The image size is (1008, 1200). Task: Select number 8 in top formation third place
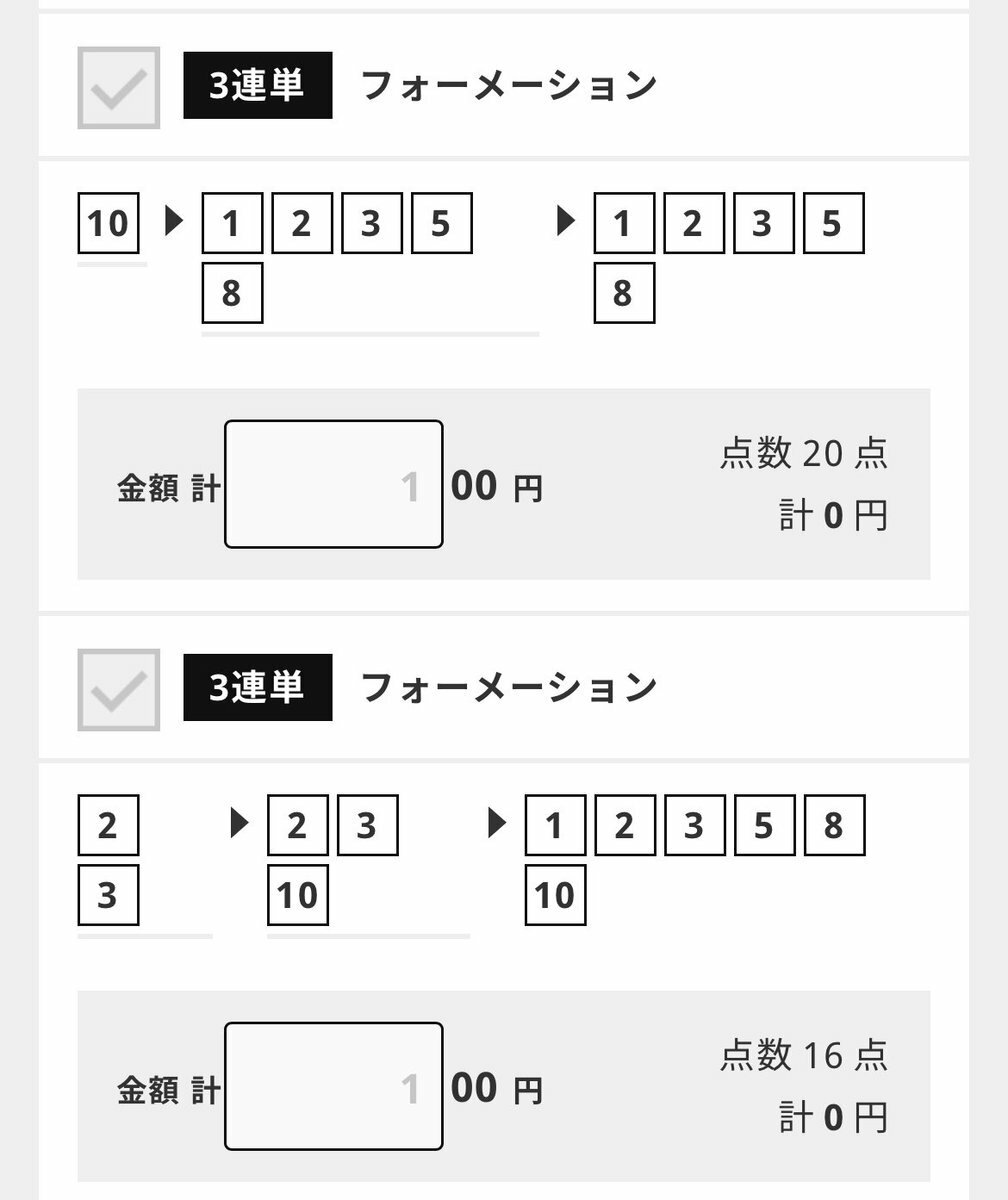point(624,293)
